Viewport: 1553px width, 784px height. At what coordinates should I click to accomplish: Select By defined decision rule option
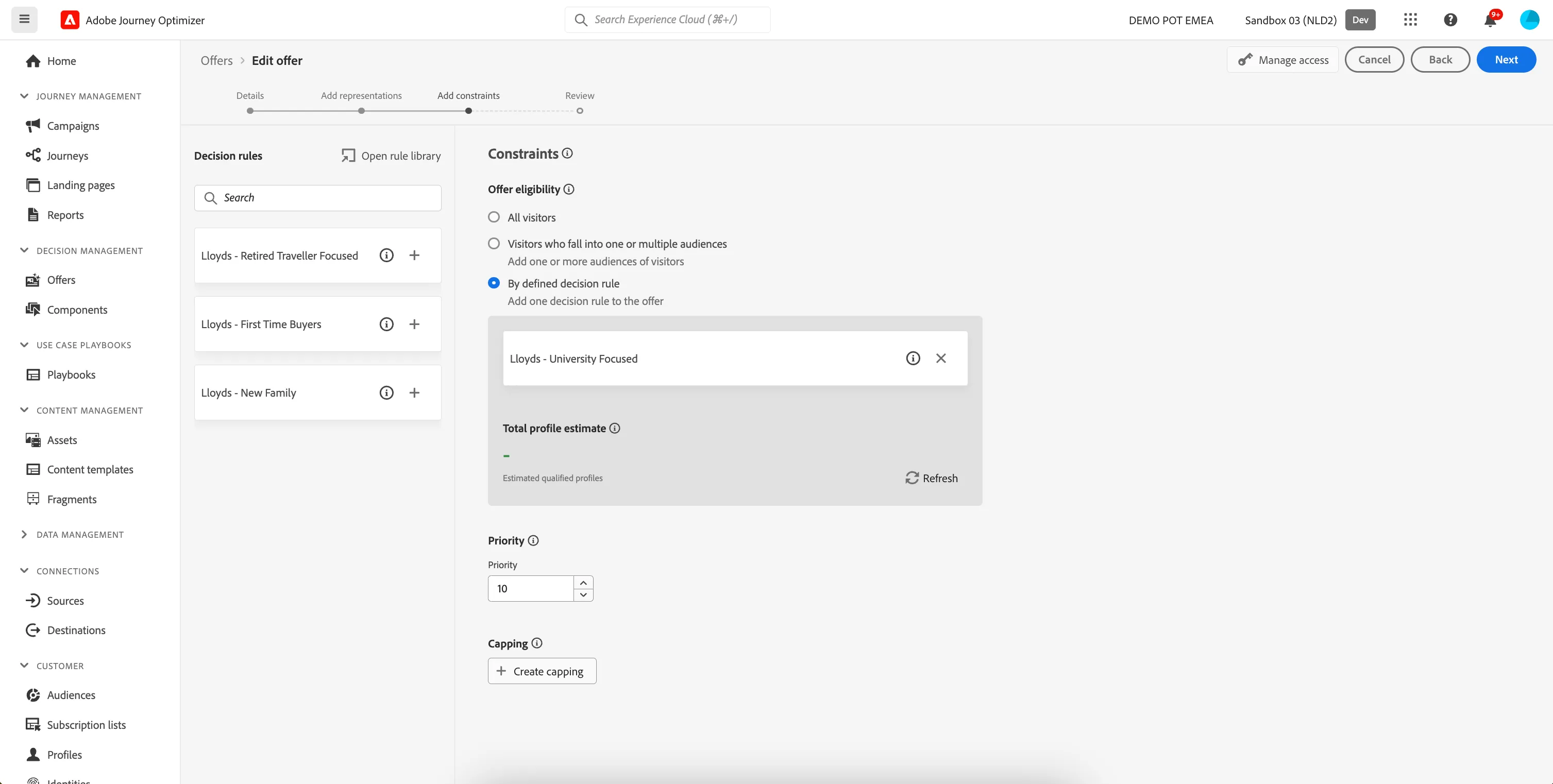(494, 283)
